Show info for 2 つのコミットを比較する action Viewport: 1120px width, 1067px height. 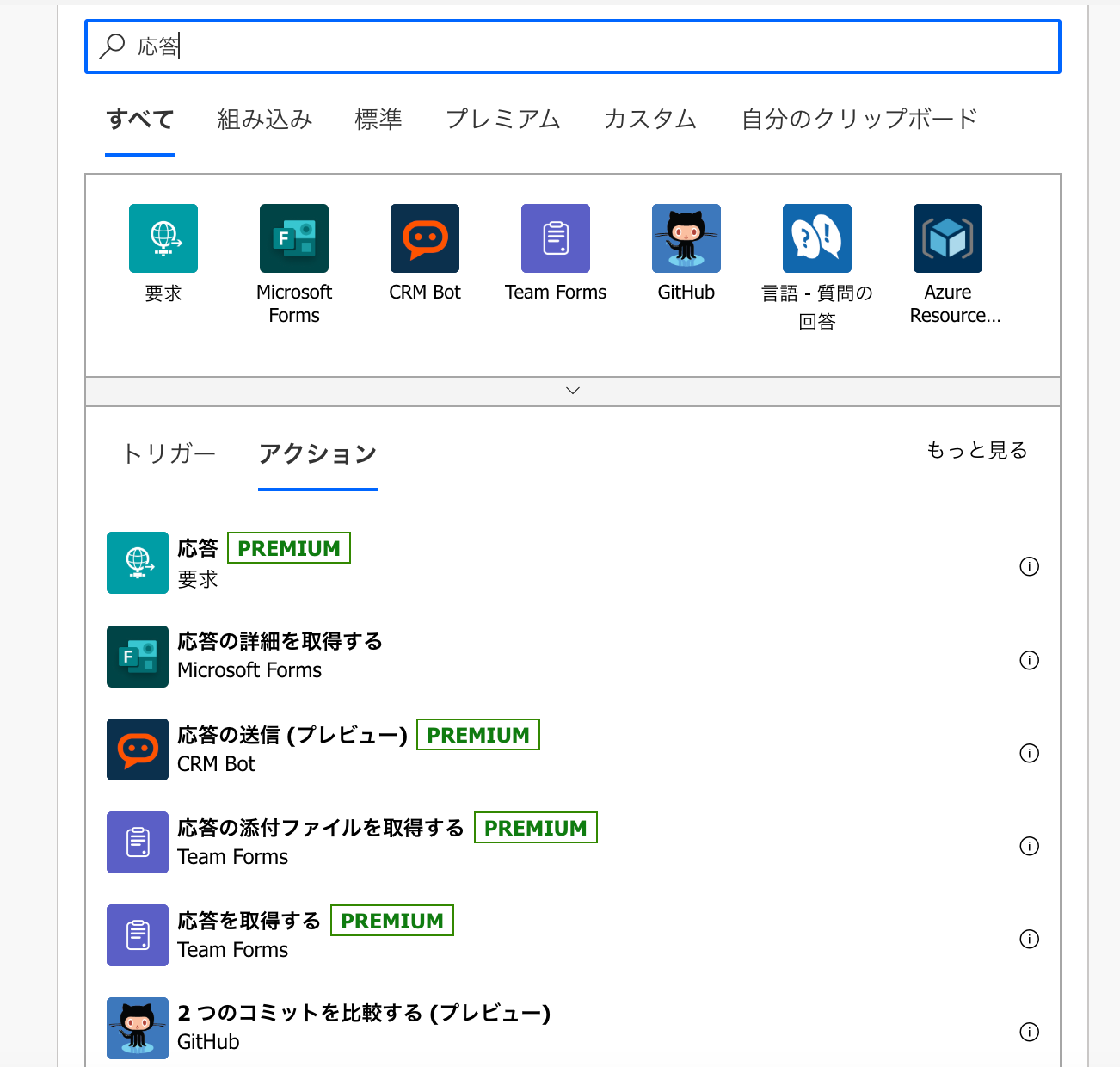[1029, 1032]
